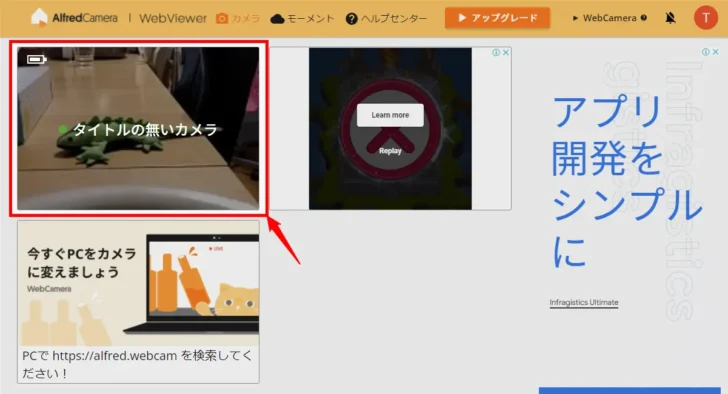Click the Infragistics Ultimate link

coord(584,303)
